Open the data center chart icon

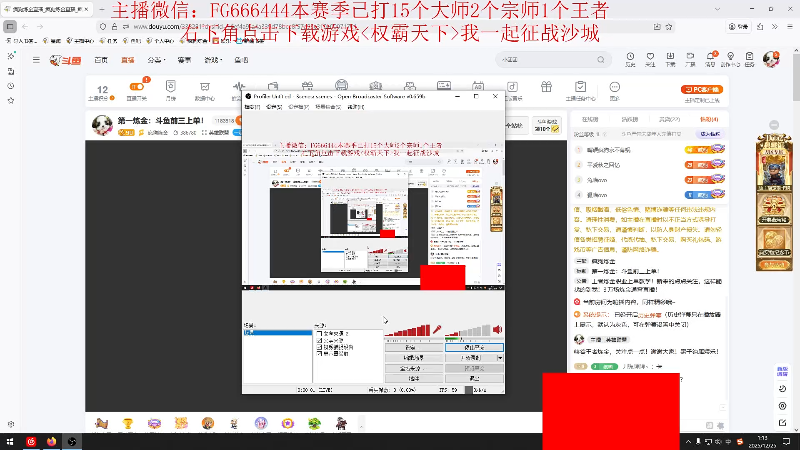[205, 87]
